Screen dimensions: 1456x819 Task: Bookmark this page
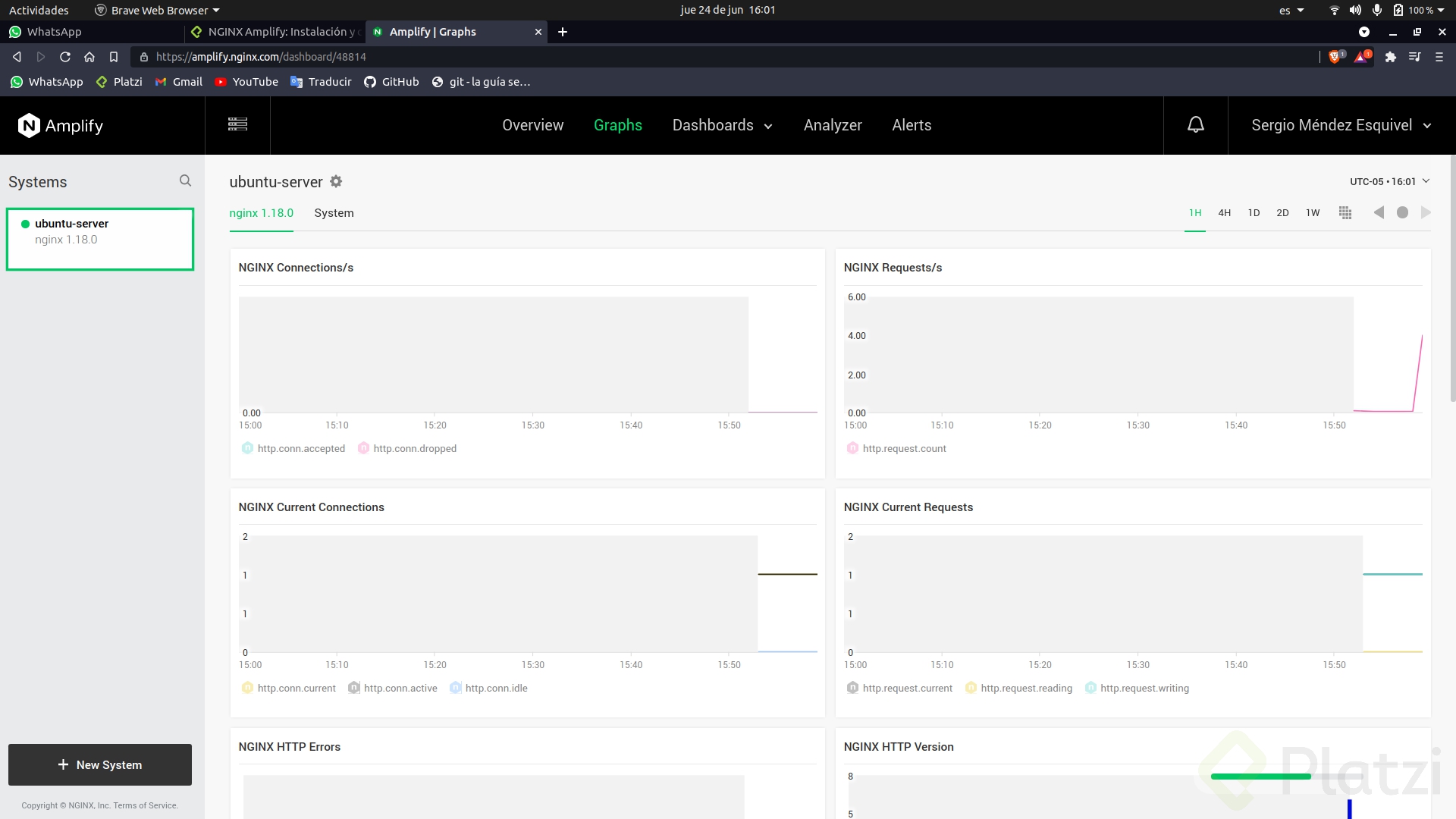(x=114, y=57)
